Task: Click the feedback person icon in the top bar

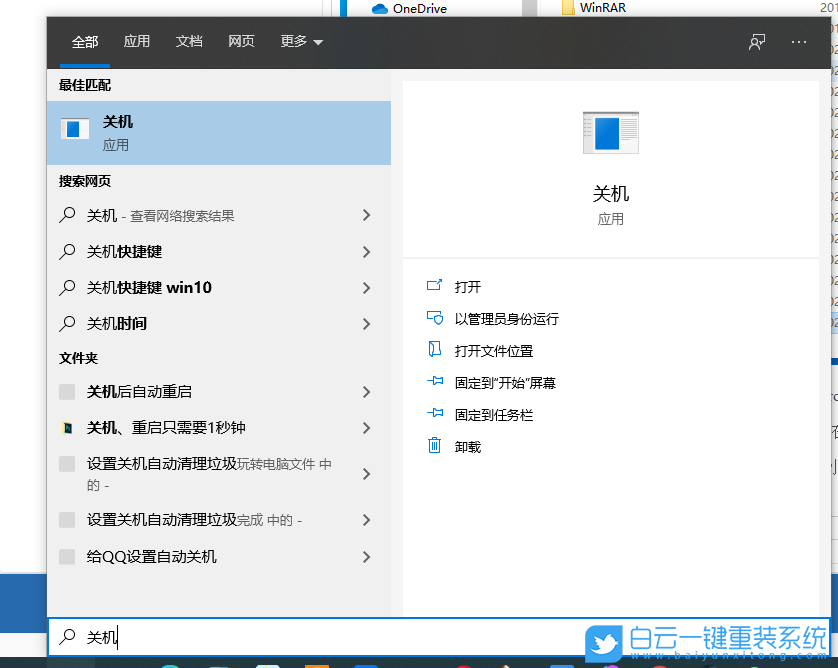Action: pos(756,42)
